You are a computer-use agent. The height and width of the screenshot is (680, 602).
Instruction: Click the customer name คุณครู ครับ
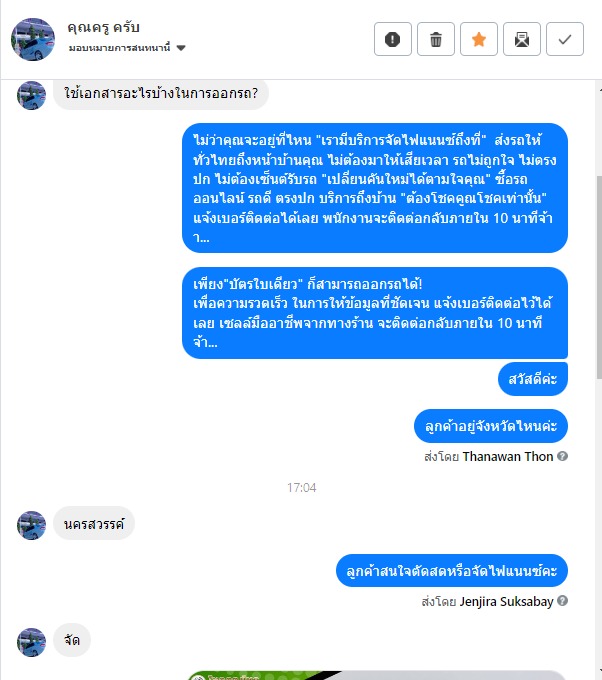(103, 28)
